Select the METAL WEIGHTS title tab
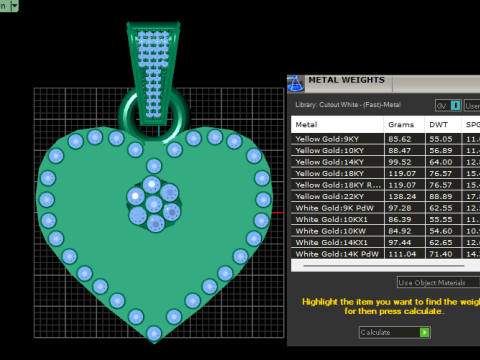 [347, 80]
